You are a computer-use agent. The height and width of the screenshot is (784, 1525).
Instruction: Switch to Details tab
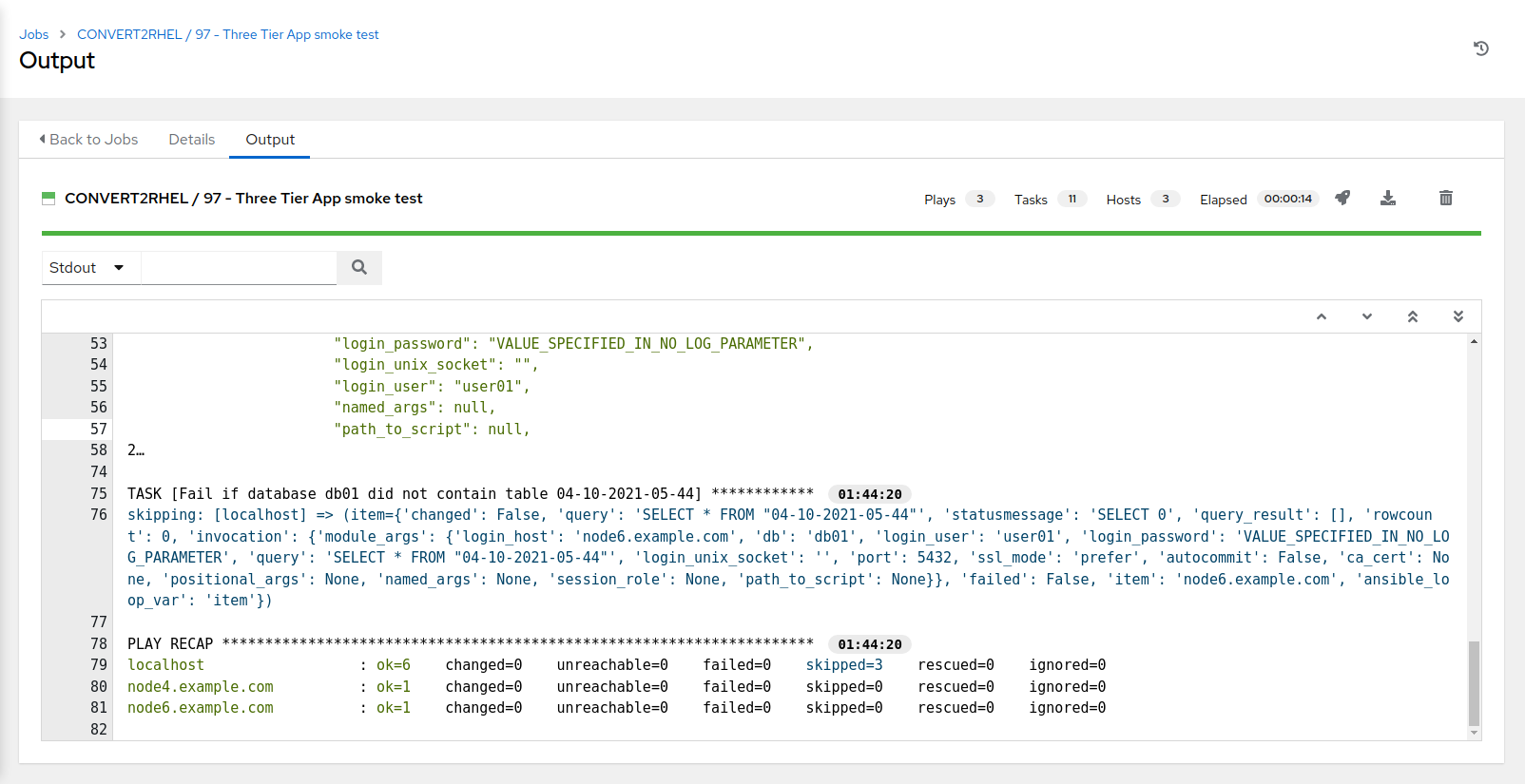pos(192,139)
